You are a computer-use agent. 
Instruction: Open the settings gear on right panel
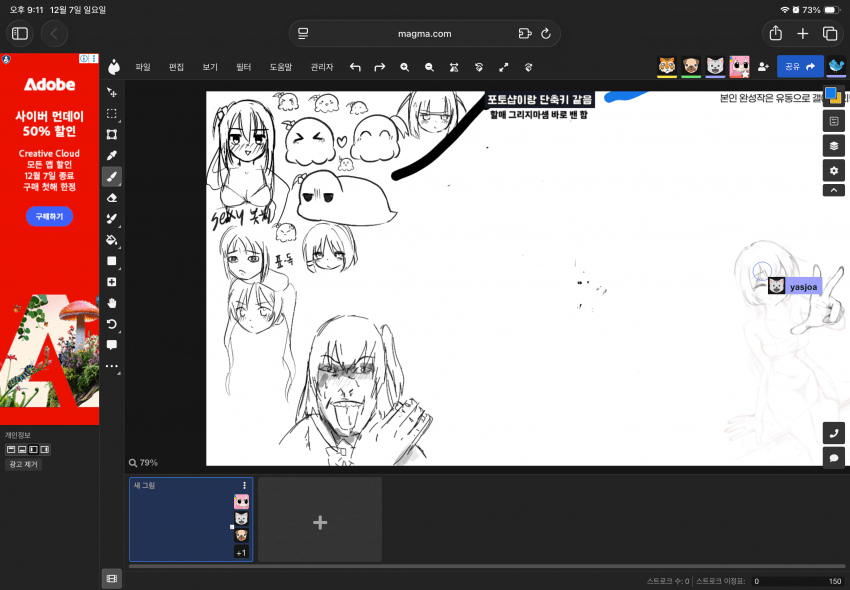(x=834, y=171)
